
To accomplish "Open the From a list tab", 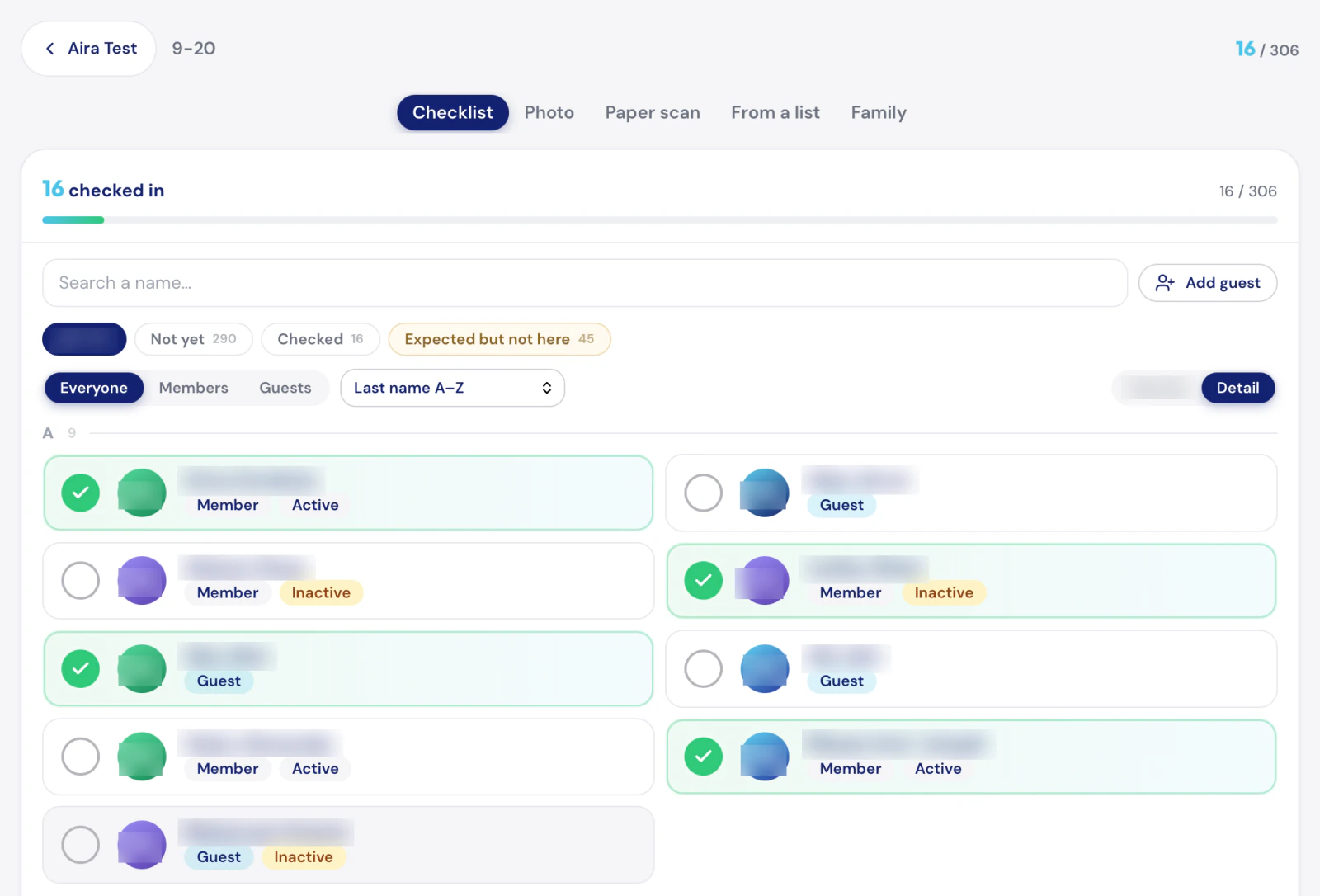I will [775, 113].
